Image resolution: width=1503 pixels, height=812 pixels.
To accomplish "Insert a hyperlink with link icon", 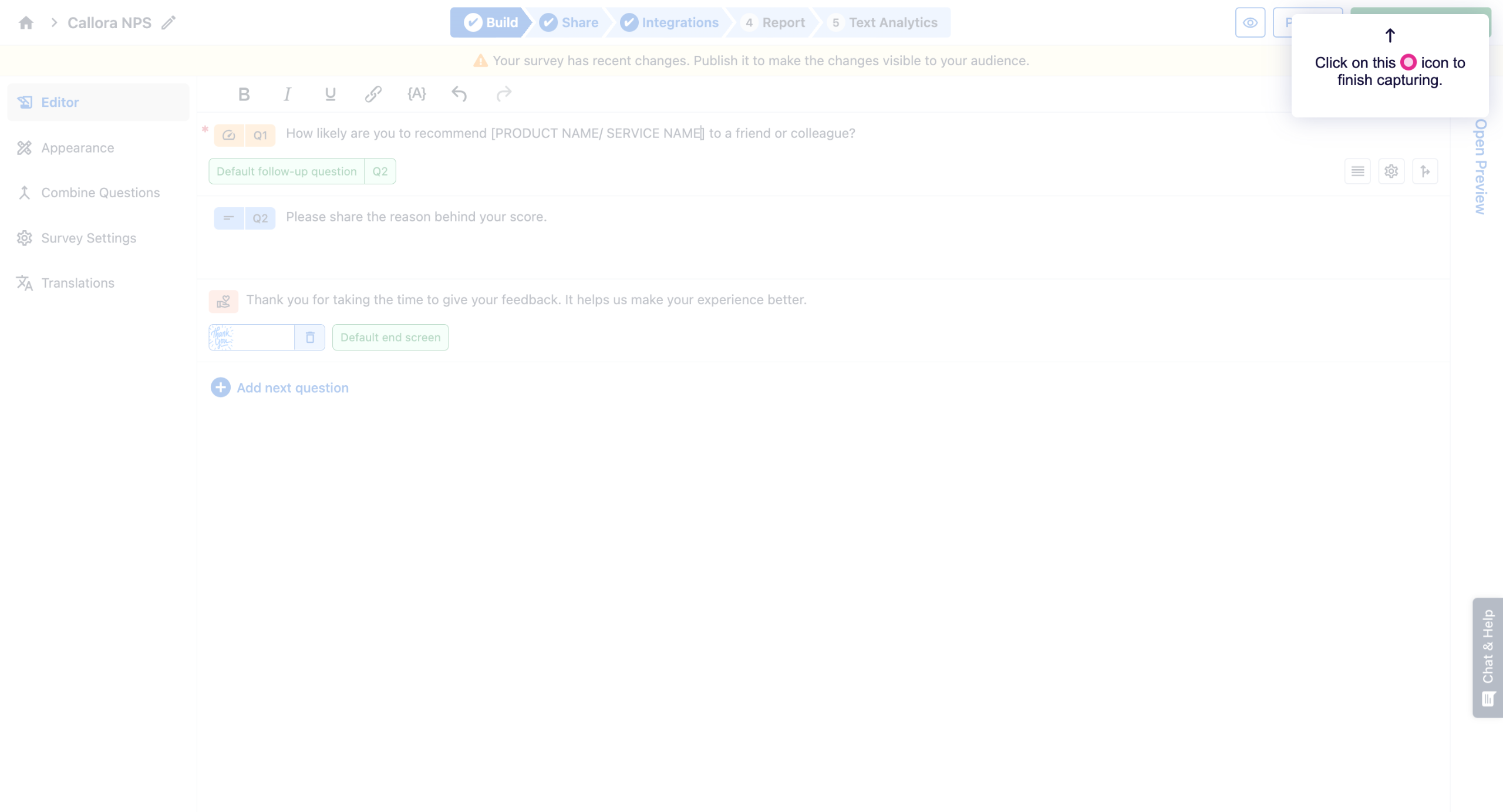I will click(x=373, y=94).
